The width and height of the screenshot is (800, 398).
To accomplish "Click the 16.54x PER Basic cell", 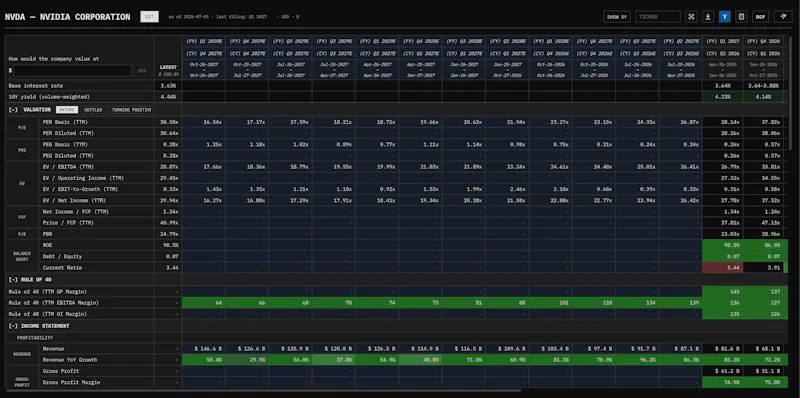I will [204, 122].
